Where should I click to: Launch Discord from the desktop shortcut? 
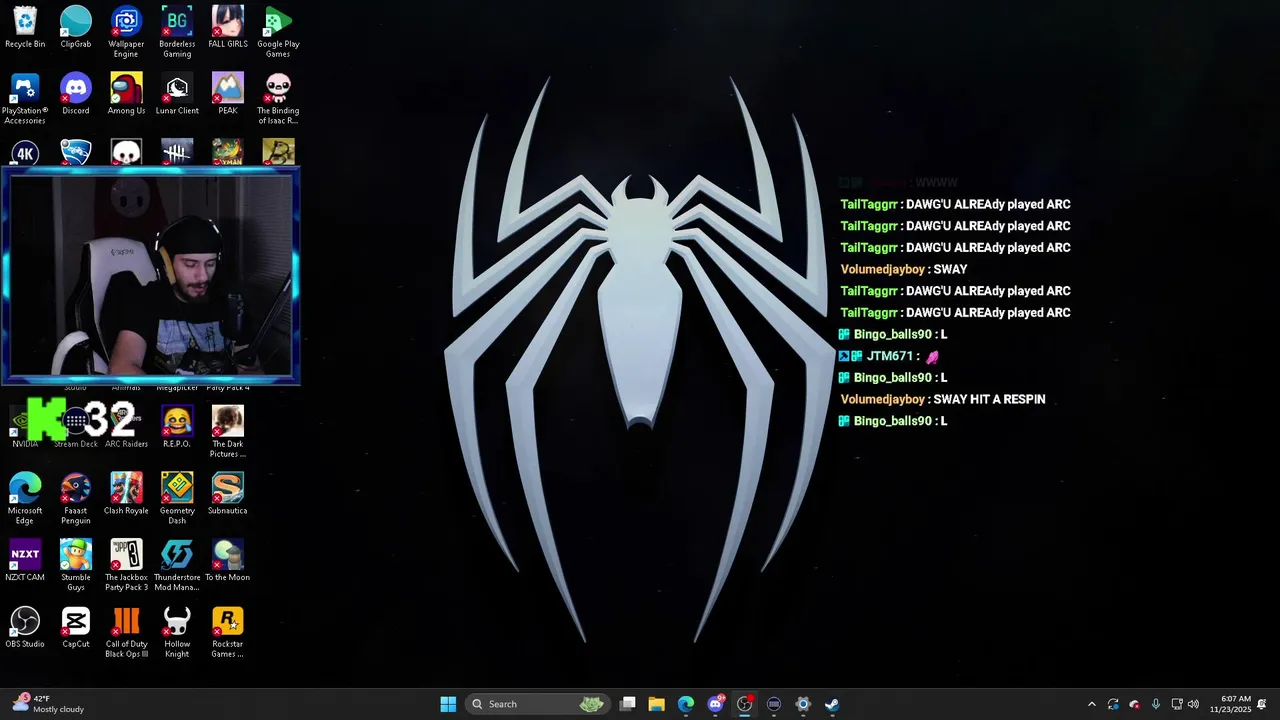[75, 94]
